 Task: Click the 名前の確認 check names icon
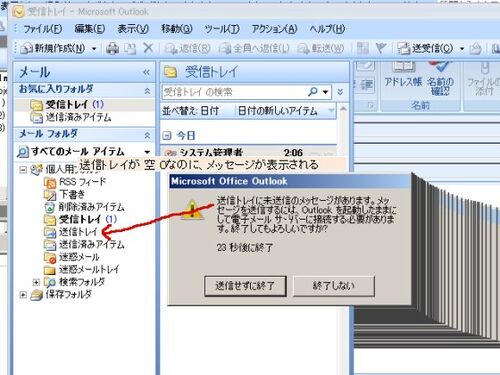coord(440,79)
